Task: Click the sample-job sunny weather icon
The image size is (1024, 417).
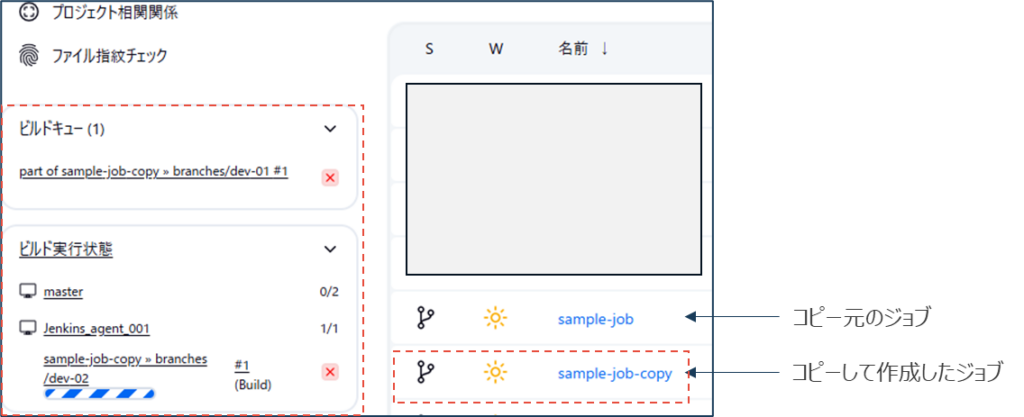Action: click(495, 318)
